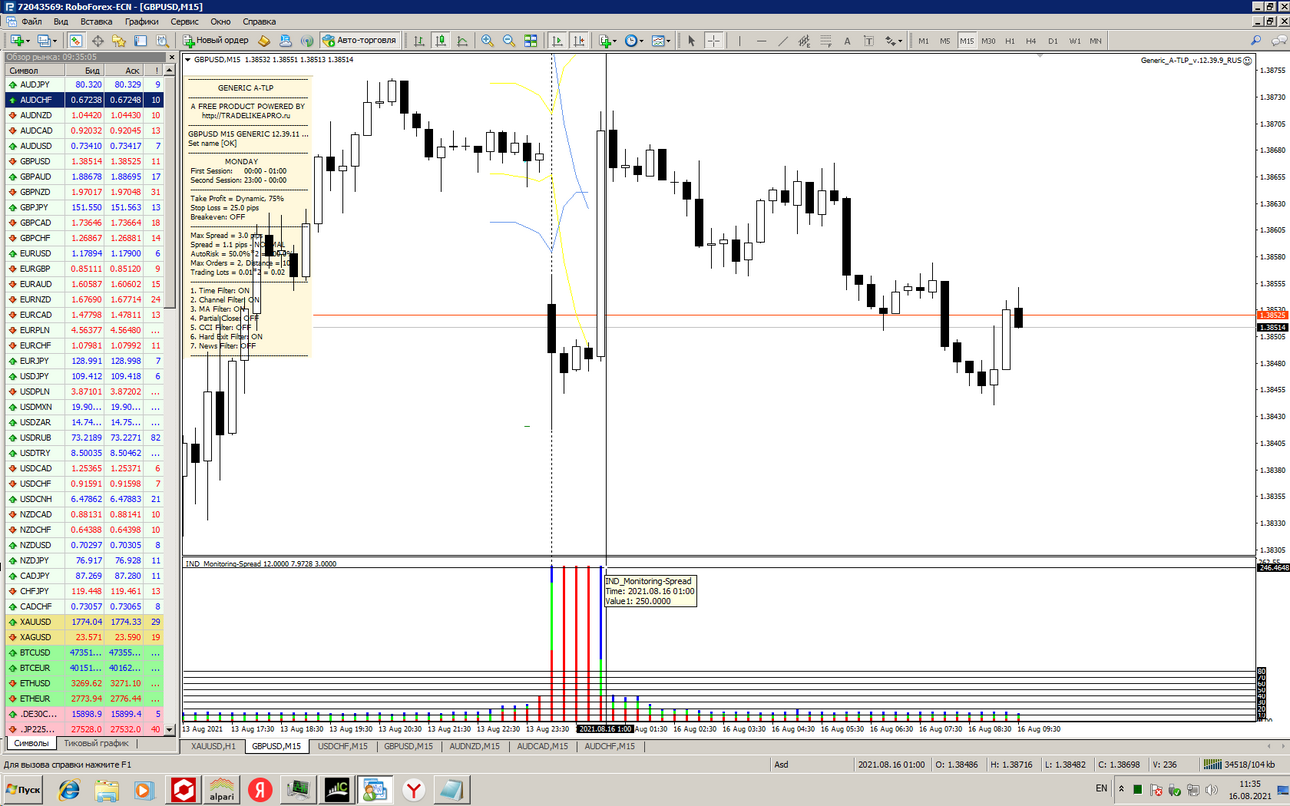Open Internet Explorer from the taskbar
Image resolution: width=1290 pixels, height=806 pixels.
point(69,789)
